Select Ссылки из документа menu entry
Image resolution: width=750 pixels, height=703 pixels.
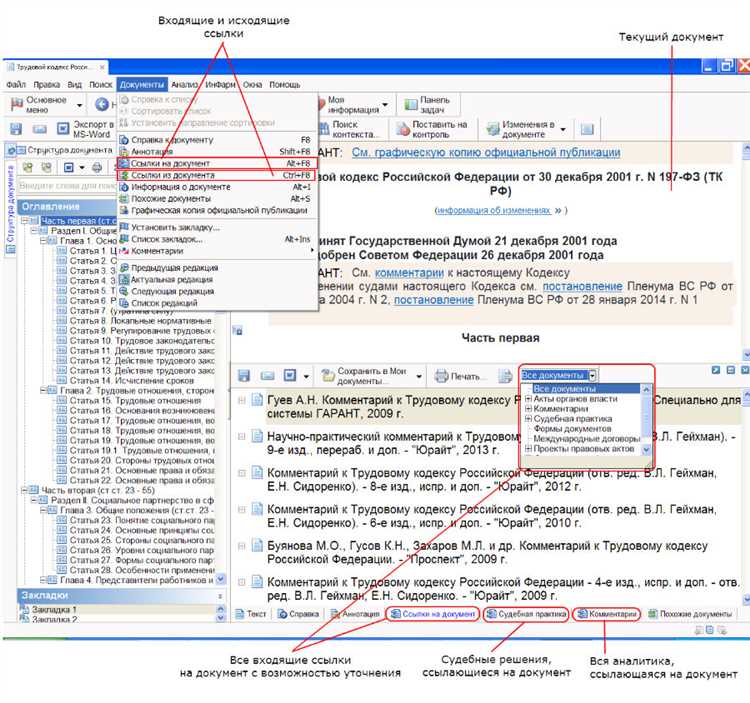tap(217, 175)
